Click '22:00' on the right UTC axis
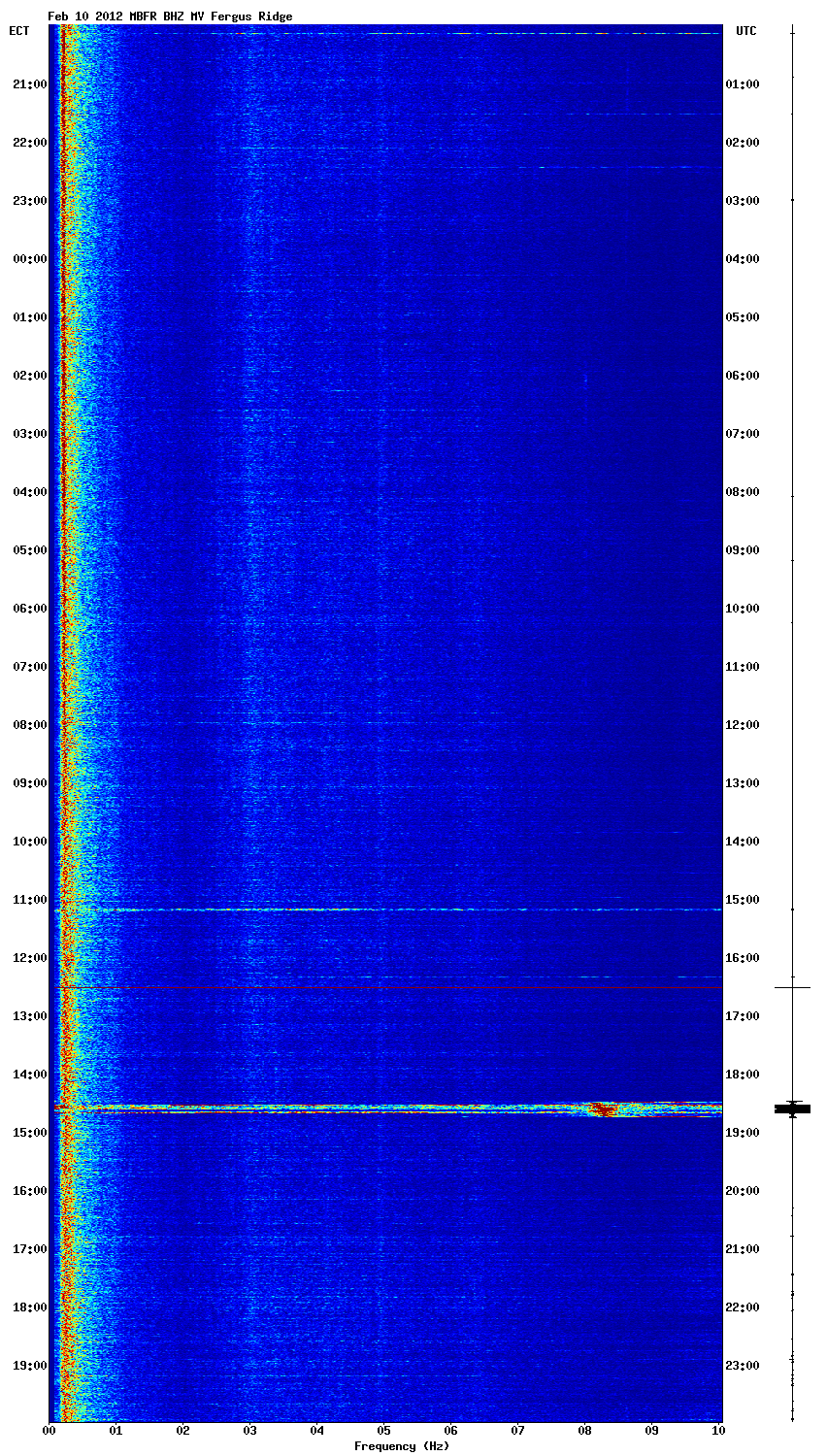827x1456 pixels. pos(743,1307)
